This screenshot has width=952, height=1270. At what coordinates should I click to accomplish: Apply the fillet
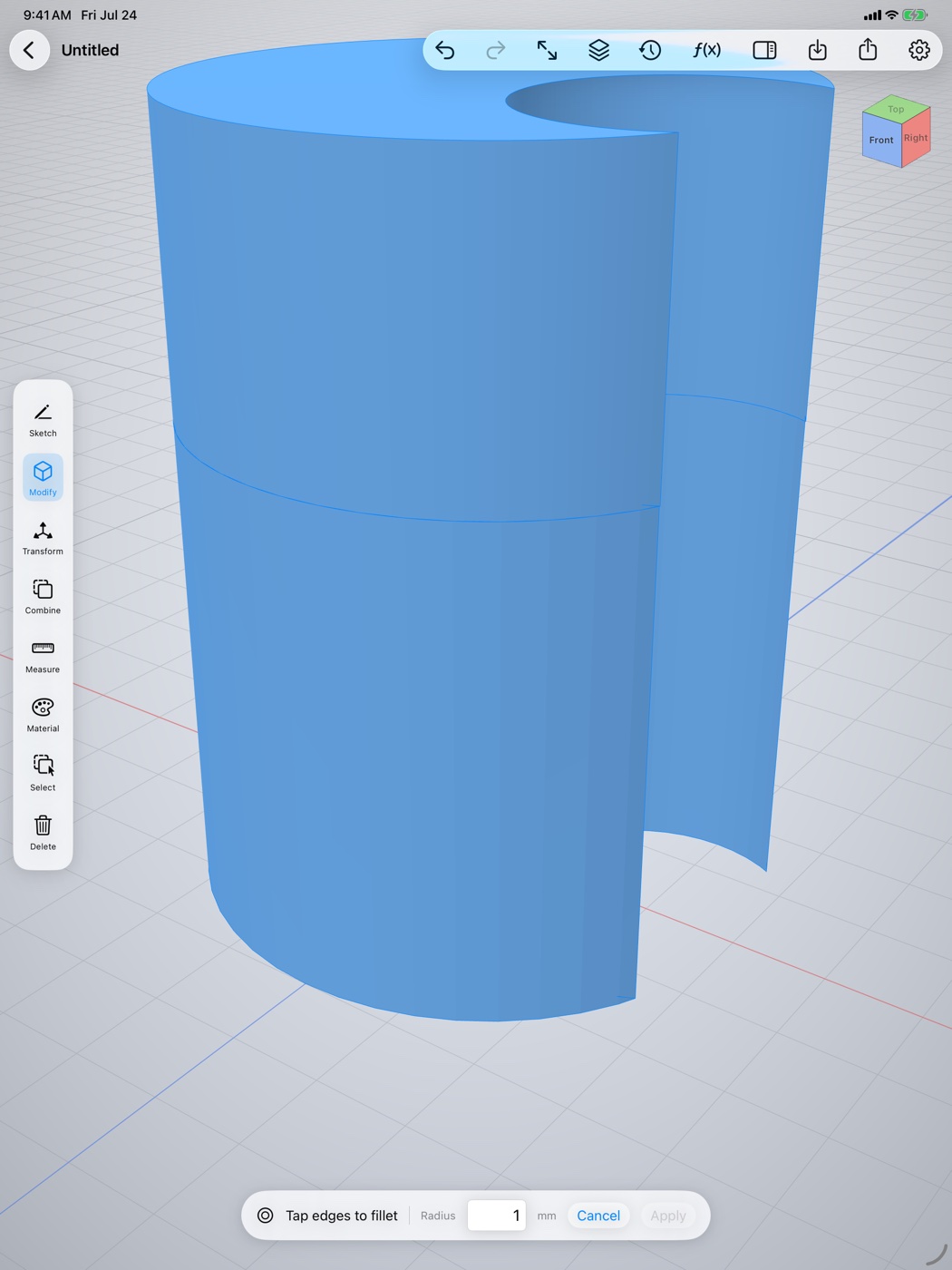668,1216
